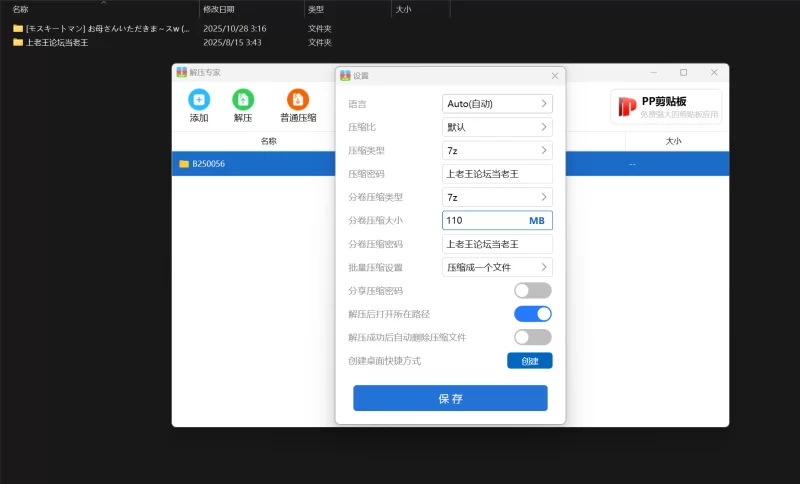
Task: Disable the 解压后打开所在路径 toggle
Action: point(532,314)
